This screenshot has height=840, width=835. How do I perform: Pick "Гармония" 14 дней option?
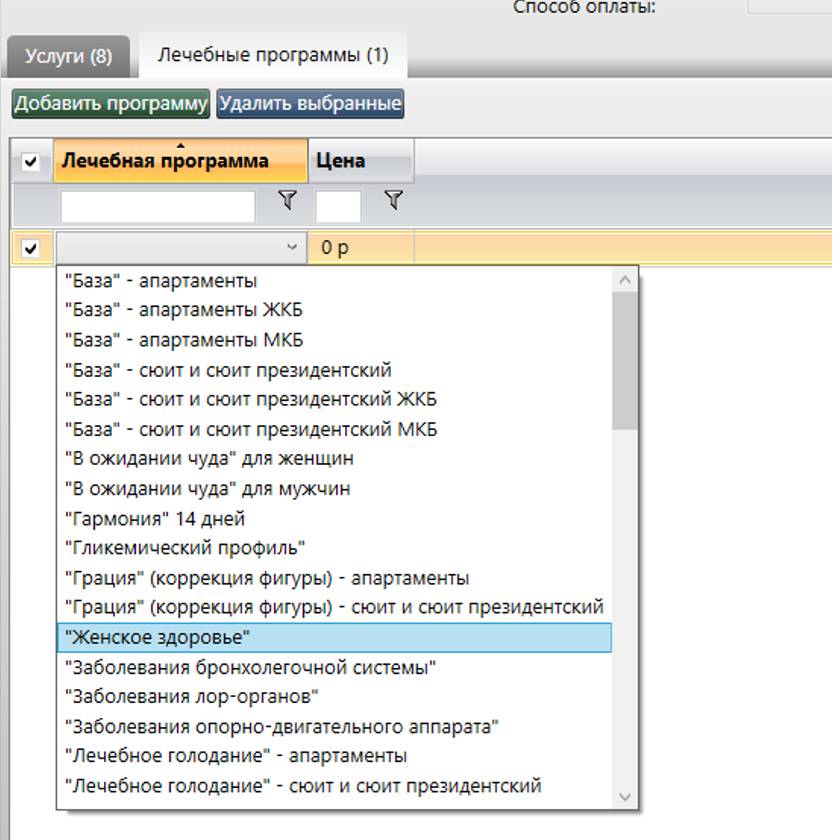pyautogui.click(x=156, y=519)
